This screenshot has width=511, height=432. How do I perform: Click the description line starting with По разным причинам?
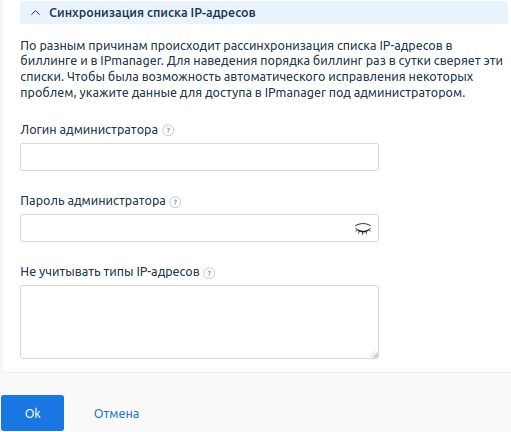point(236,46)
